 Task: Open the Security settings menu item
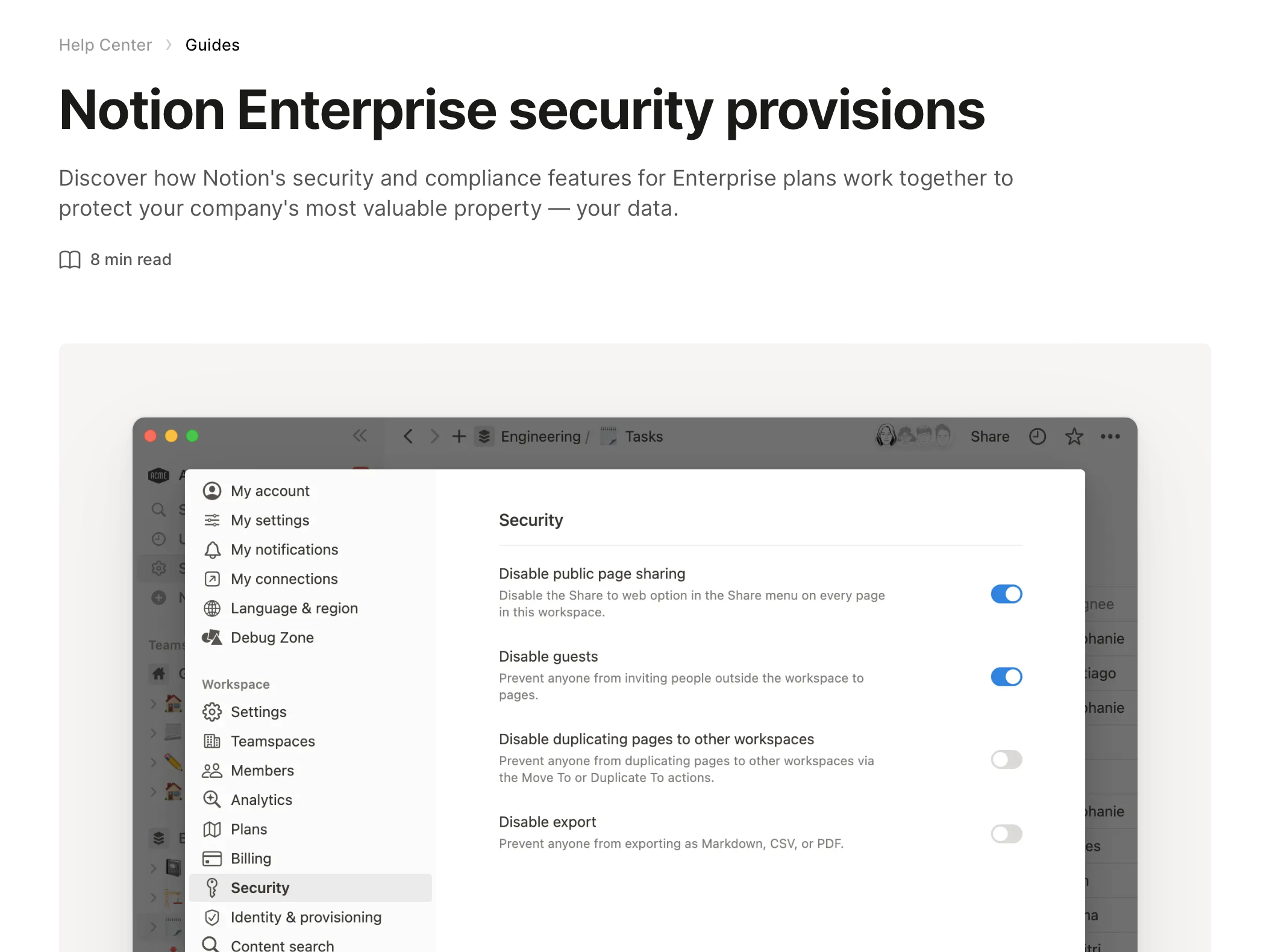[260, 888]
